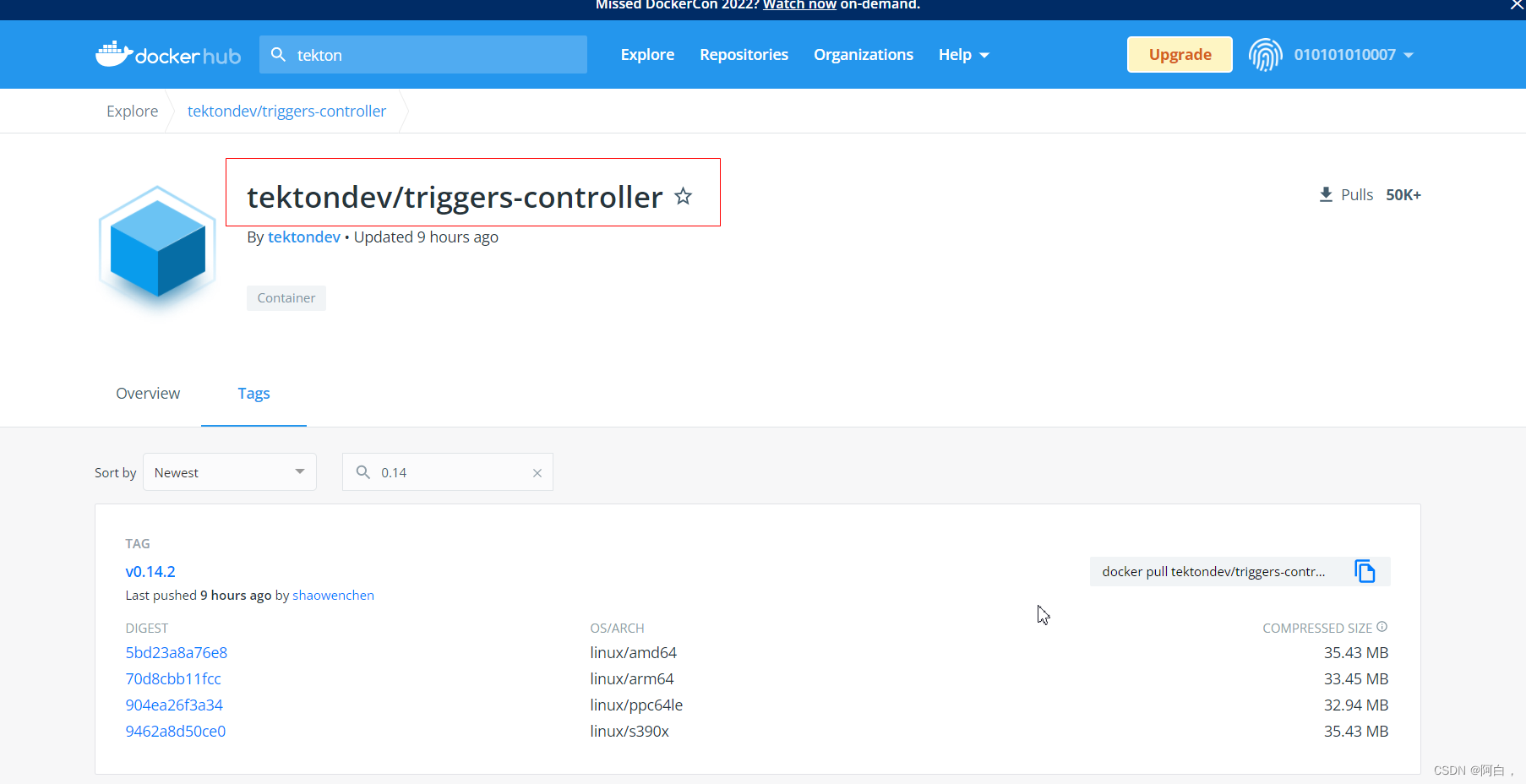Screen dimensions: 1526x784
Task: Open digest 904ea26f3a34
Action: point(174,705)
